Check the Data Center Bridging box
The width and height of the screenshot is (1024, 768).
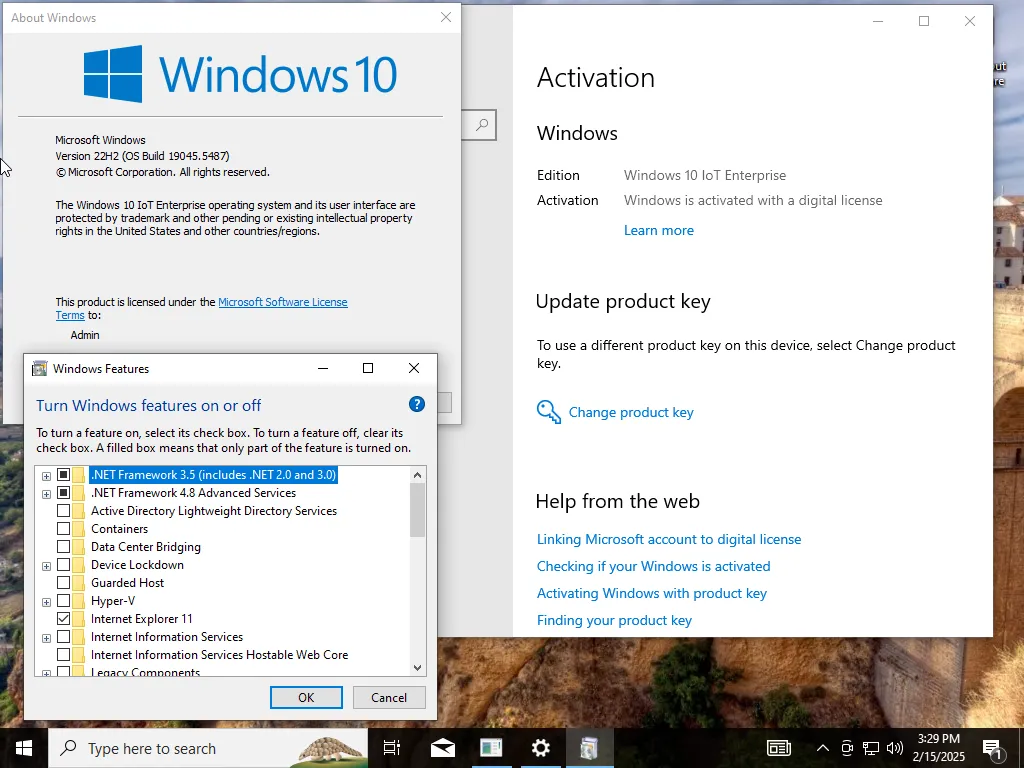(63, 547)
